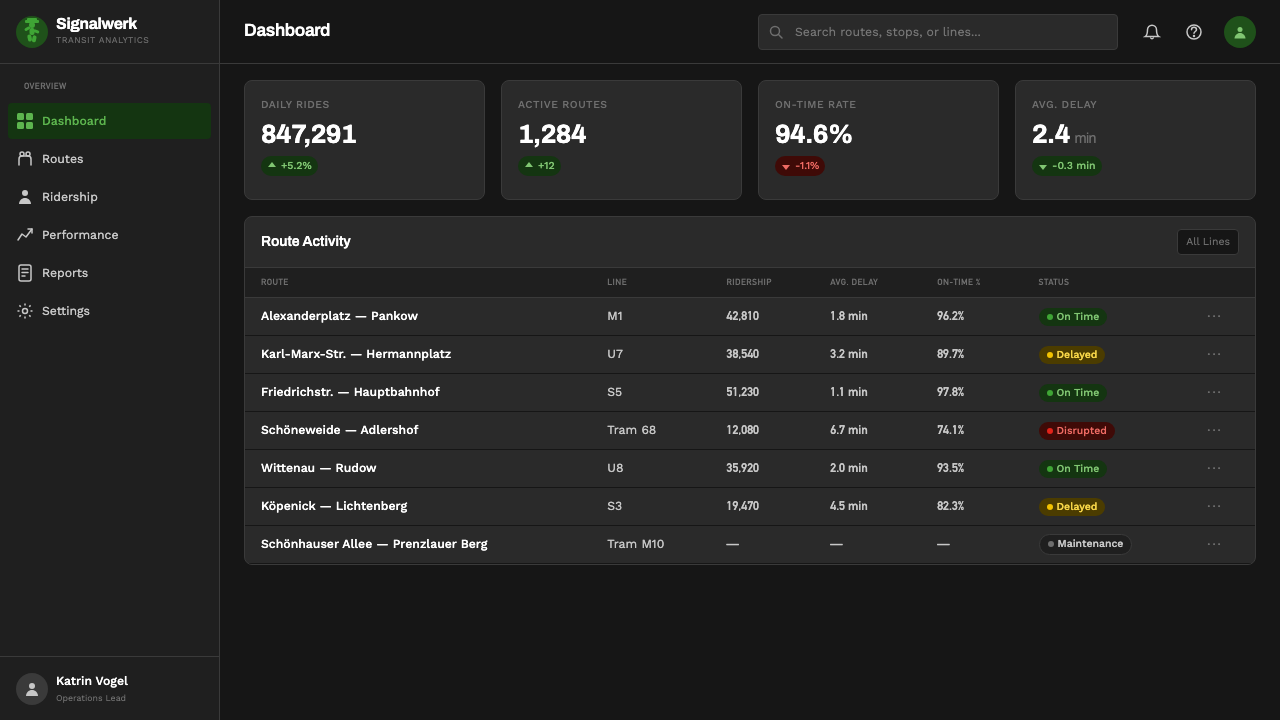Open more options for Alexanderplatz — Pankow
The width and height of the screenshot is (1280, 720).
[1214, 316]
